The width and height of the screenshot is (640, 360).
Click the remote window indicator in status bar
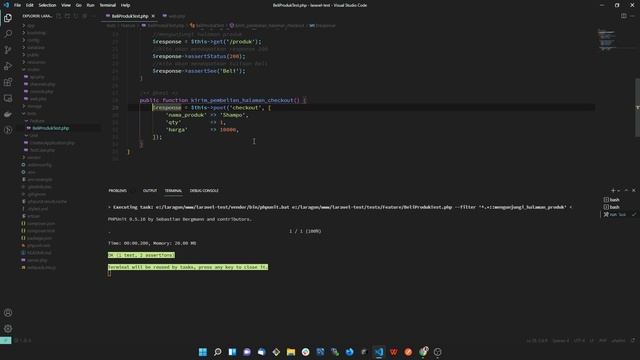tap(5, 340)
